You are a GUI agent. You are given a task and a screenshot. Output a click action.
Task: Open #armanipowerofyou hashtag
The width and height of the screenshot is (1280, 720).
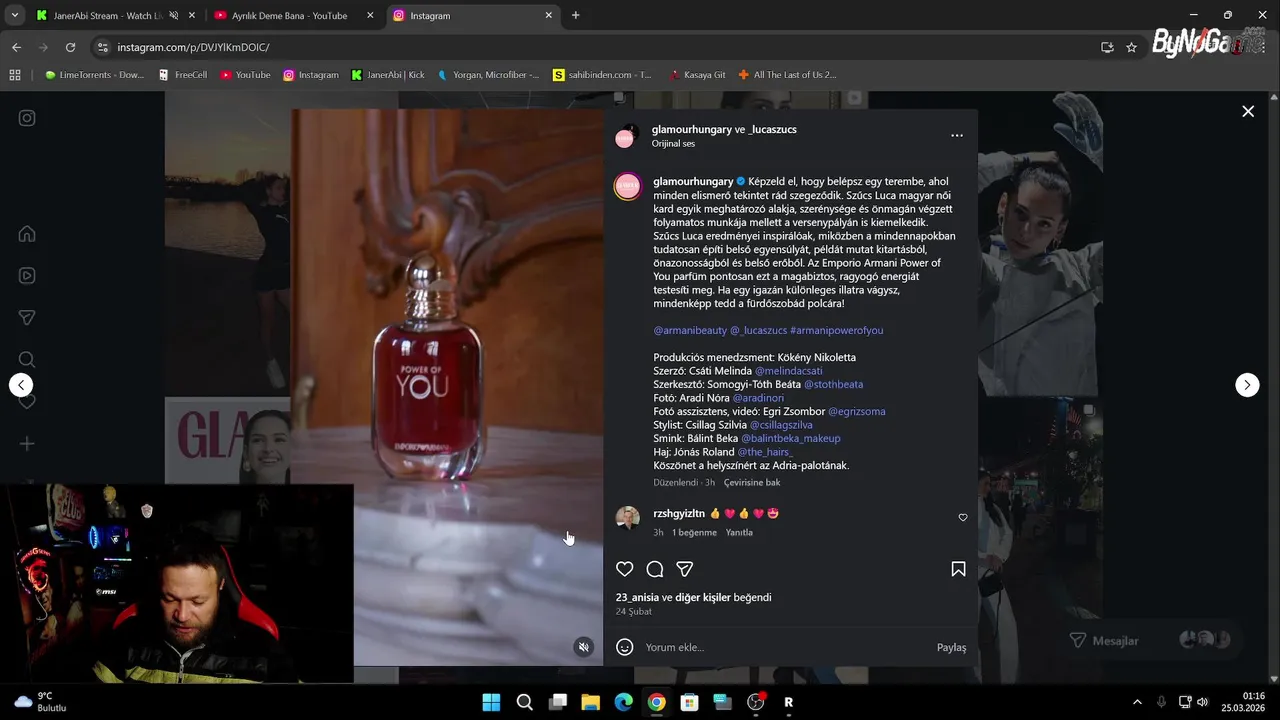(x=836, y=330)
